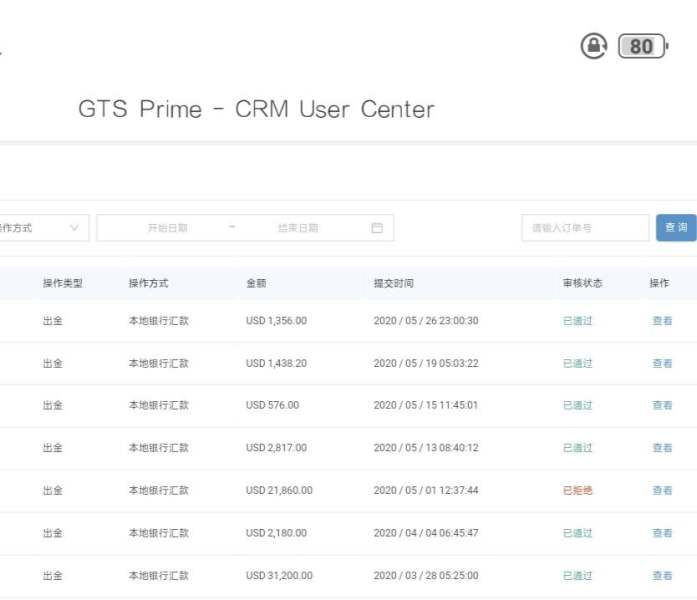Click 查看 on the USD 2,817.00 row

[x=662, y=448]
